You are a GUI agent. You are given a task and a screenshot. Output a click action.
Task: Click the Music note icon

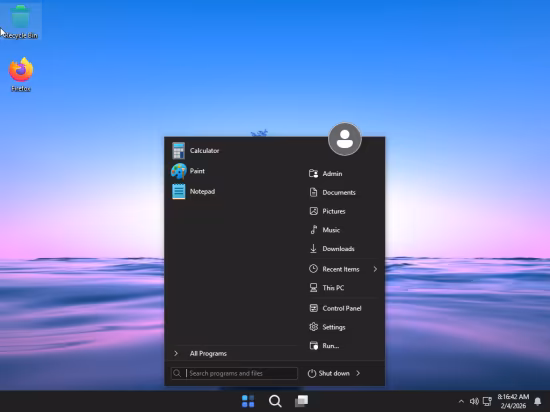click(x=314, y=230)
